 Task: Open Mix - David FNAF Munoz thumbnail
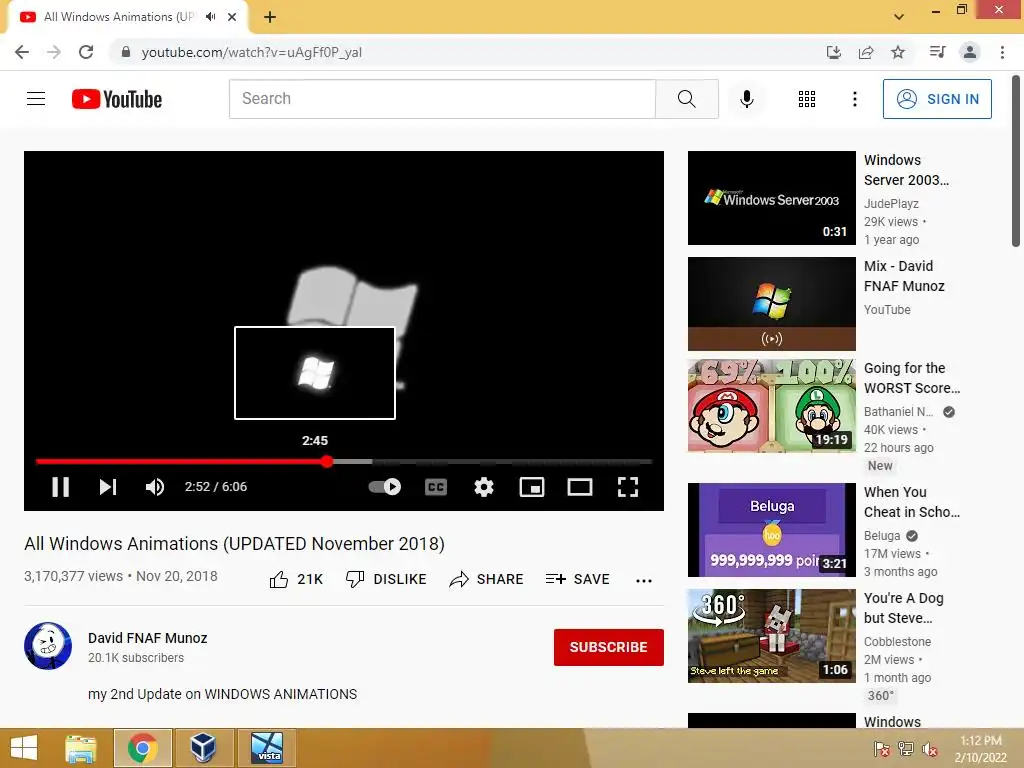click(772, 304)
